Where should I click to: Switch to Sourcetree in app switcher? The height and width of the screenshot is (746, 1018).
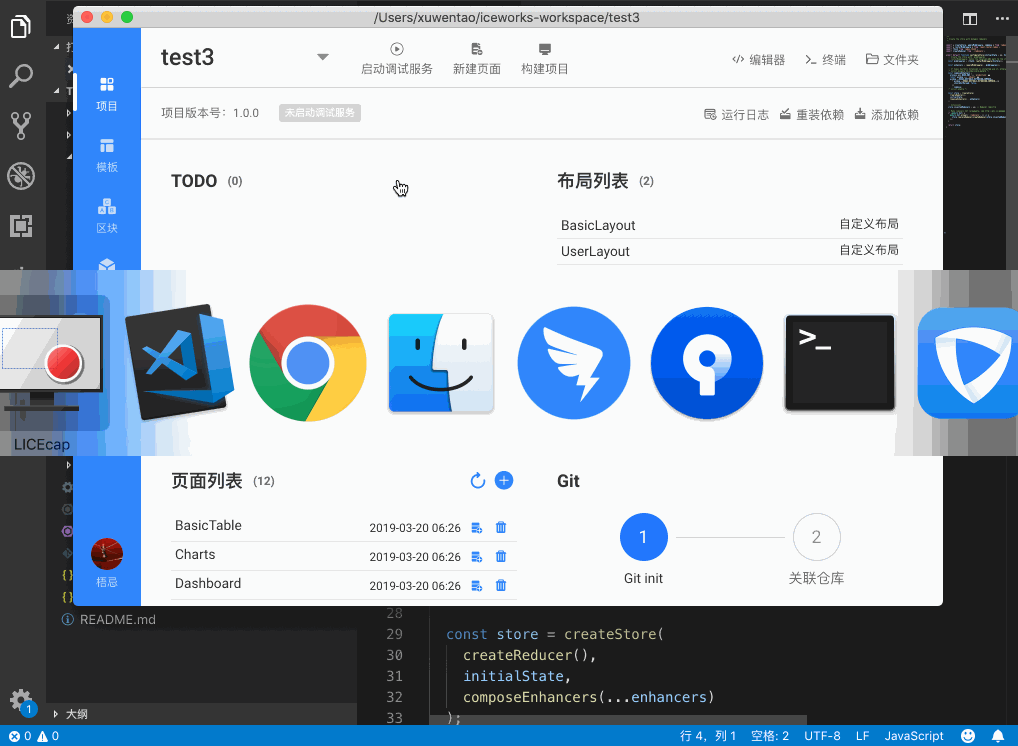pos(707,363)
